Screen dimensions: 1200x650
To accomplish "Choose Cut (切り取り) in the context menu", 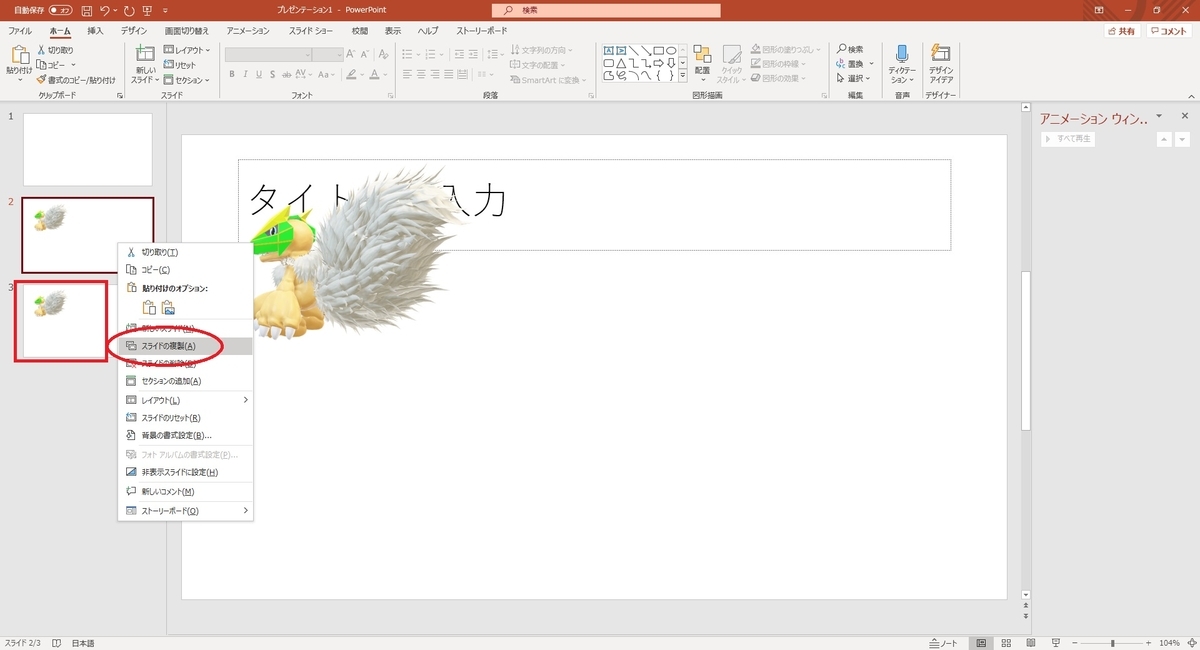I will click(x=185, y=252).
